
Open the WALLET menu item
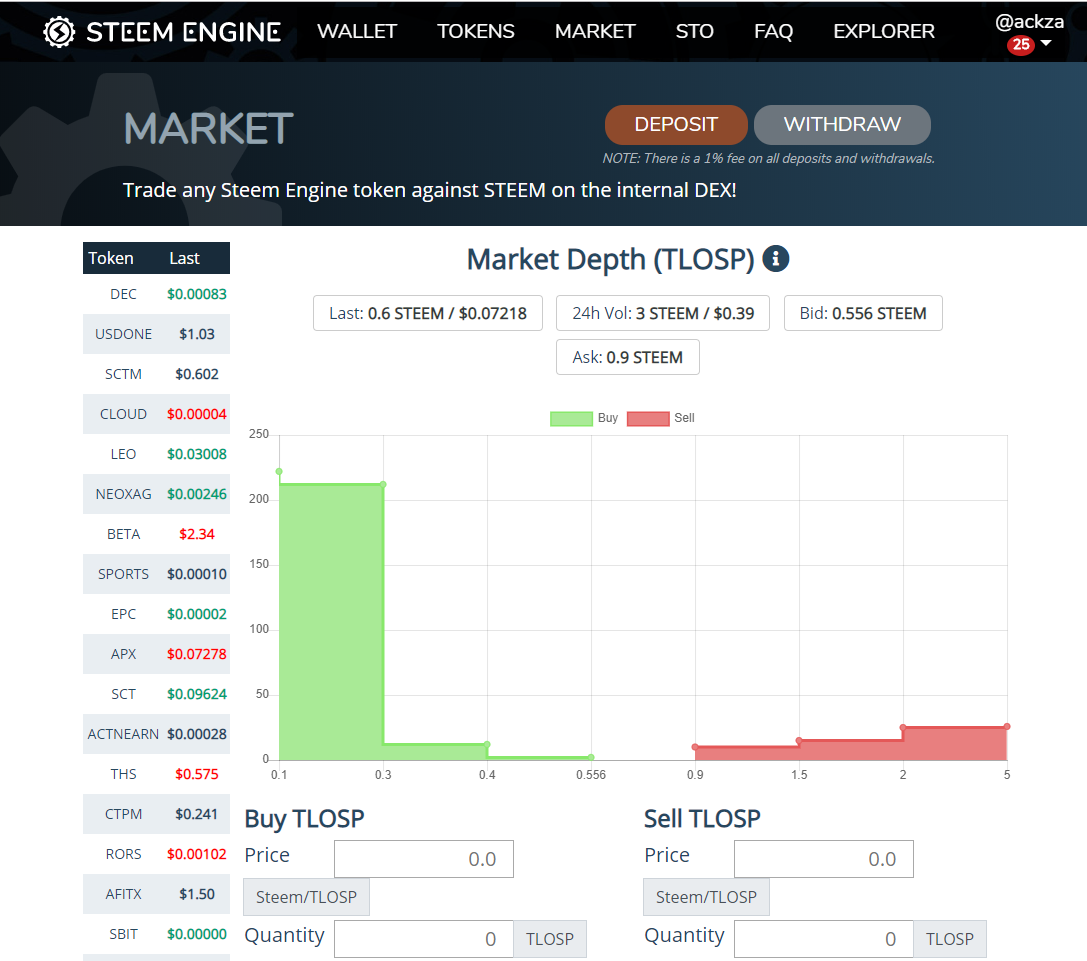point(357,31)
